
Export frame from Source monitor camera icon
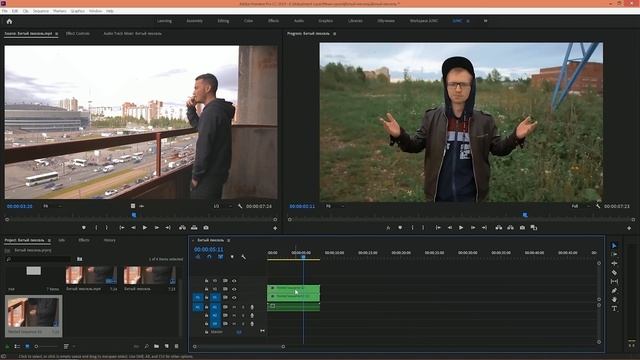click(x=206, y=228)
